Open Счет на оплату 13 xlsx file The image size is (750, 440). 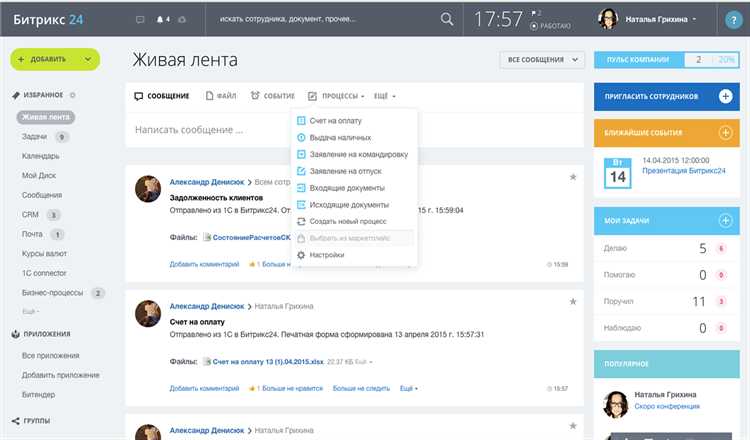(x=268, y=362)
